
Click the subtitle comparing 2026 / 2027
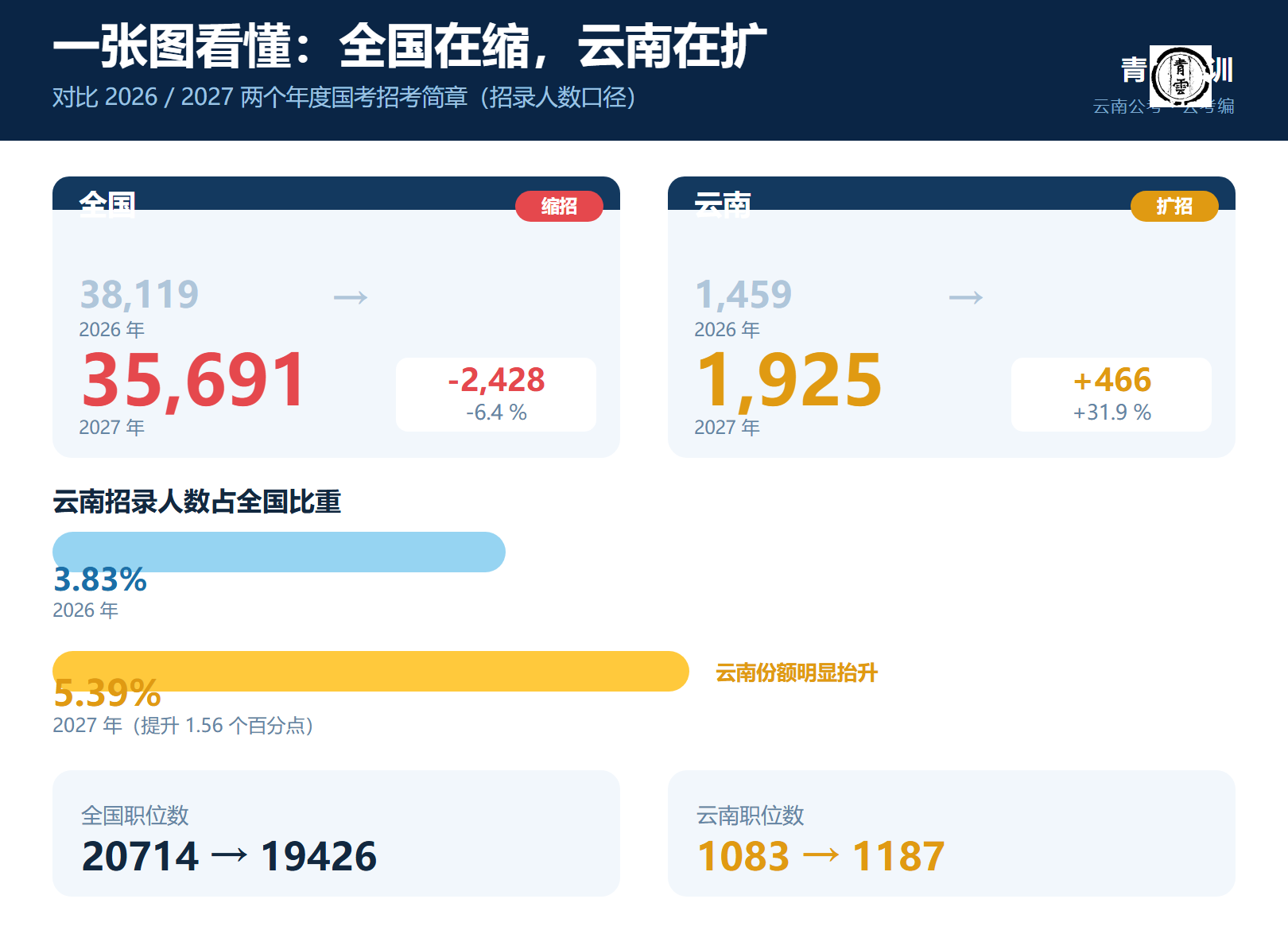344,97
